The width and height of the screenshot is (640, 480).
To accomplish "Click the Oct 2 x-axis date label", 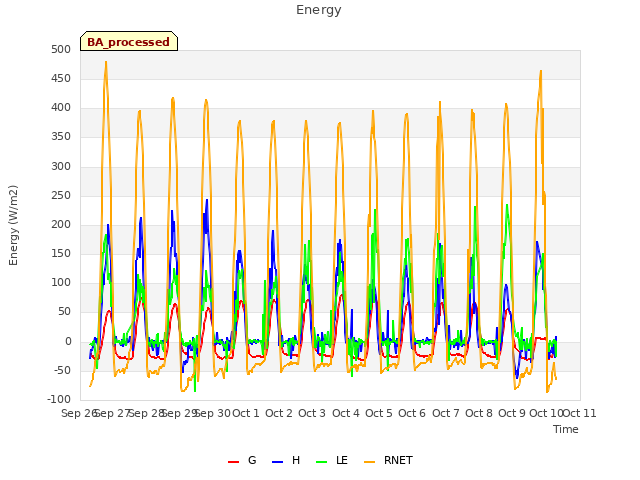I will point(279,413).
